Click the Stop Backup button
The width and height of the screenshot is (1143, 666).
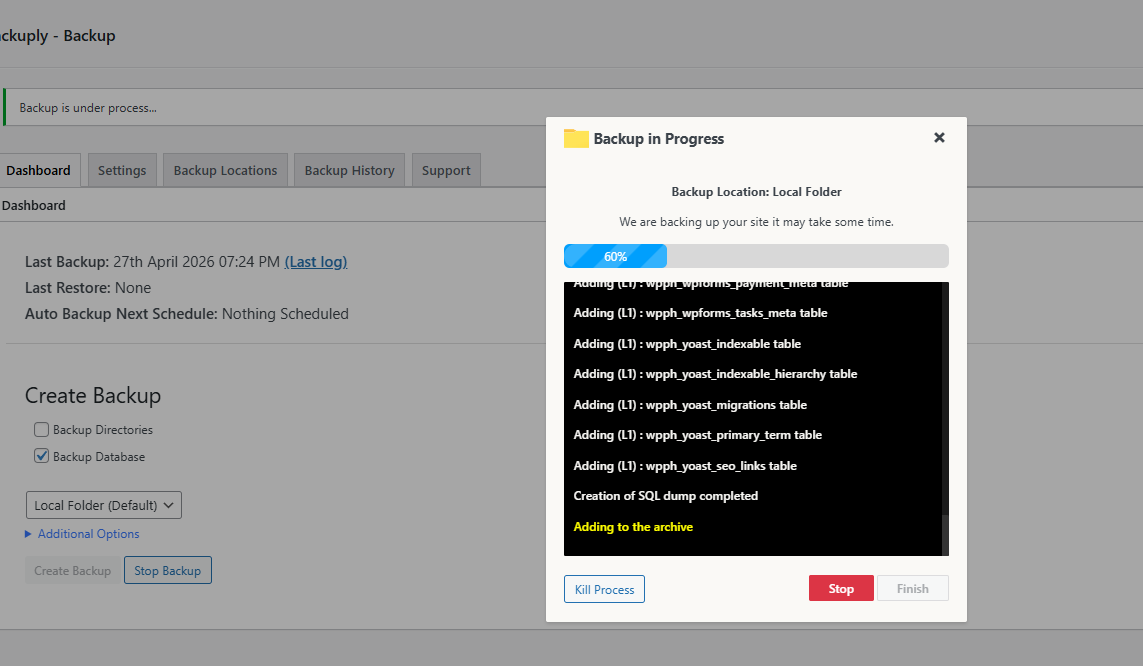168,571
